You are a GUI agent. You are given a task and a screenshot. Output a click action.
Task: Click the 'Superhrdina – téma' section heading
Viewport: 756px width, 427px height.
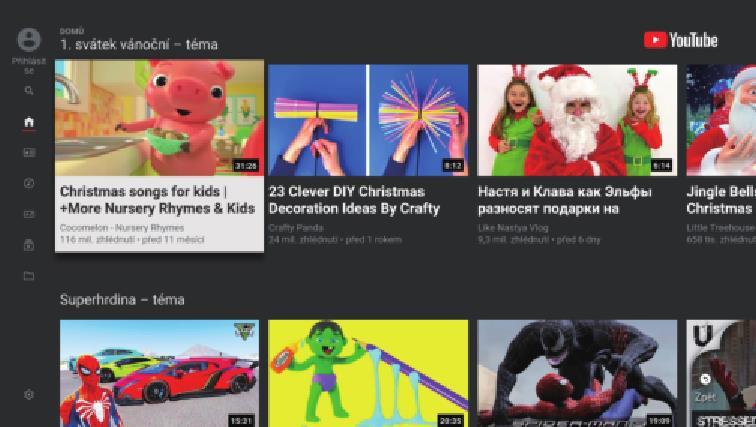(122, 300)
